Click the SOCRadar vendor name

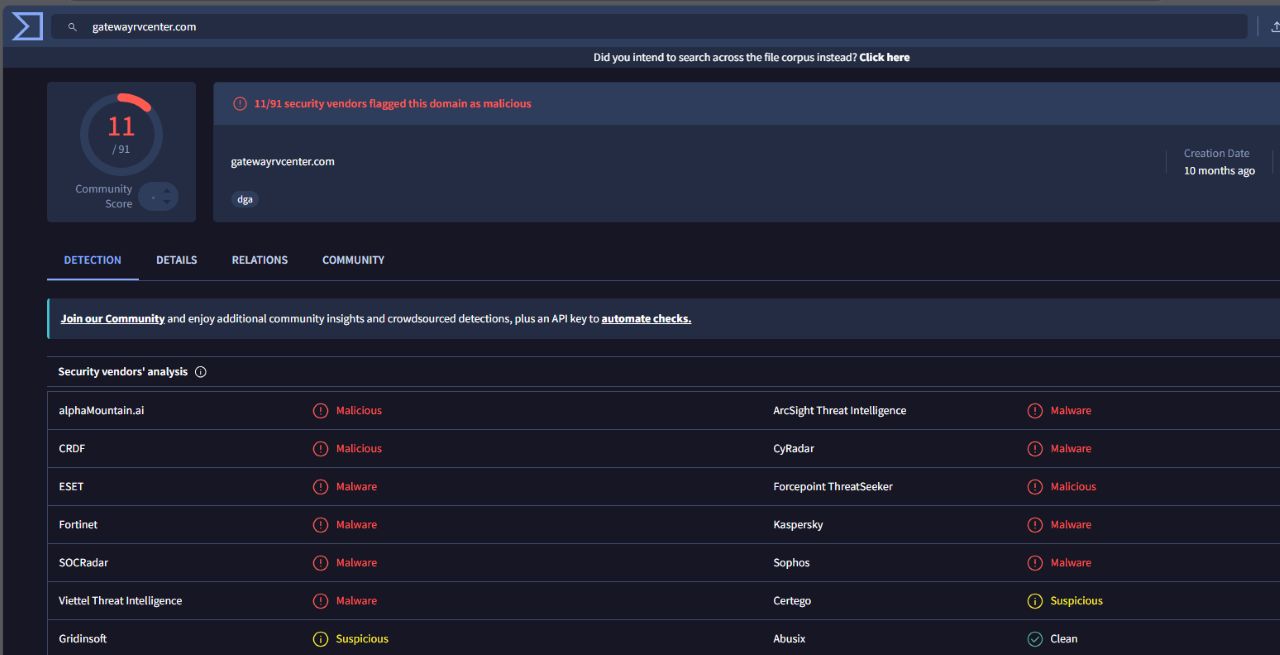click(83, 563)
